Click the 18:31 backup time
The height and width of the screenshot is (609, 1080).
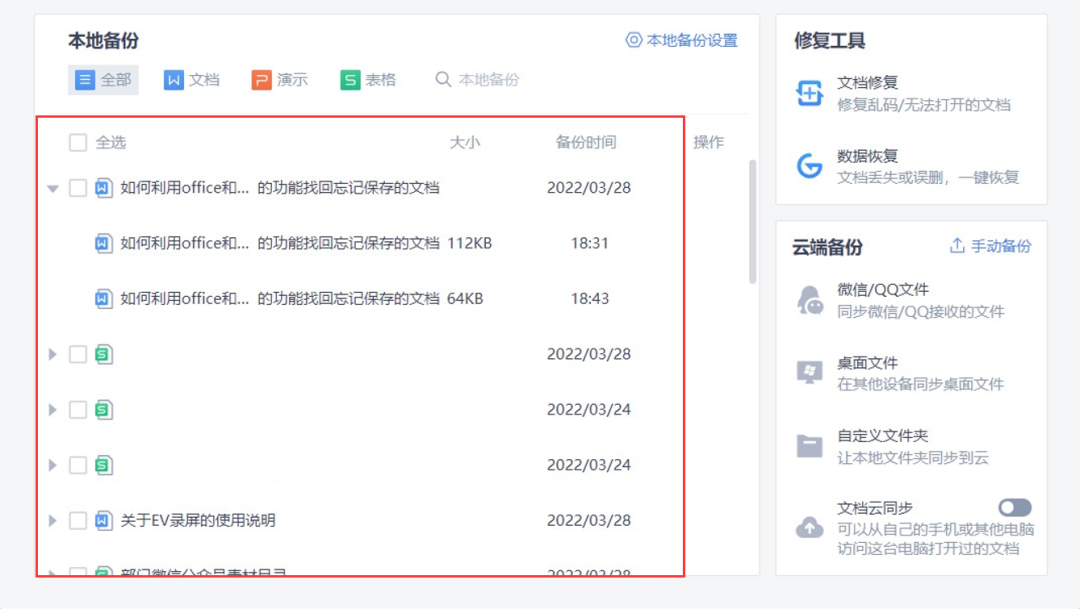(x=590, y=243)
